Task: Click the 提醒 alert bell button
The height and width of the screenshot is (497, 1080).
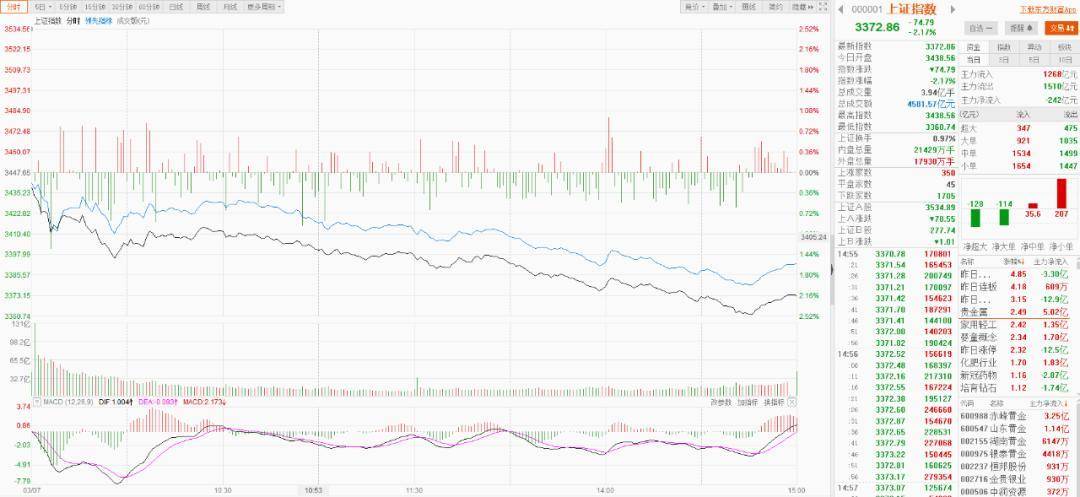Action: pos(1021,28)
